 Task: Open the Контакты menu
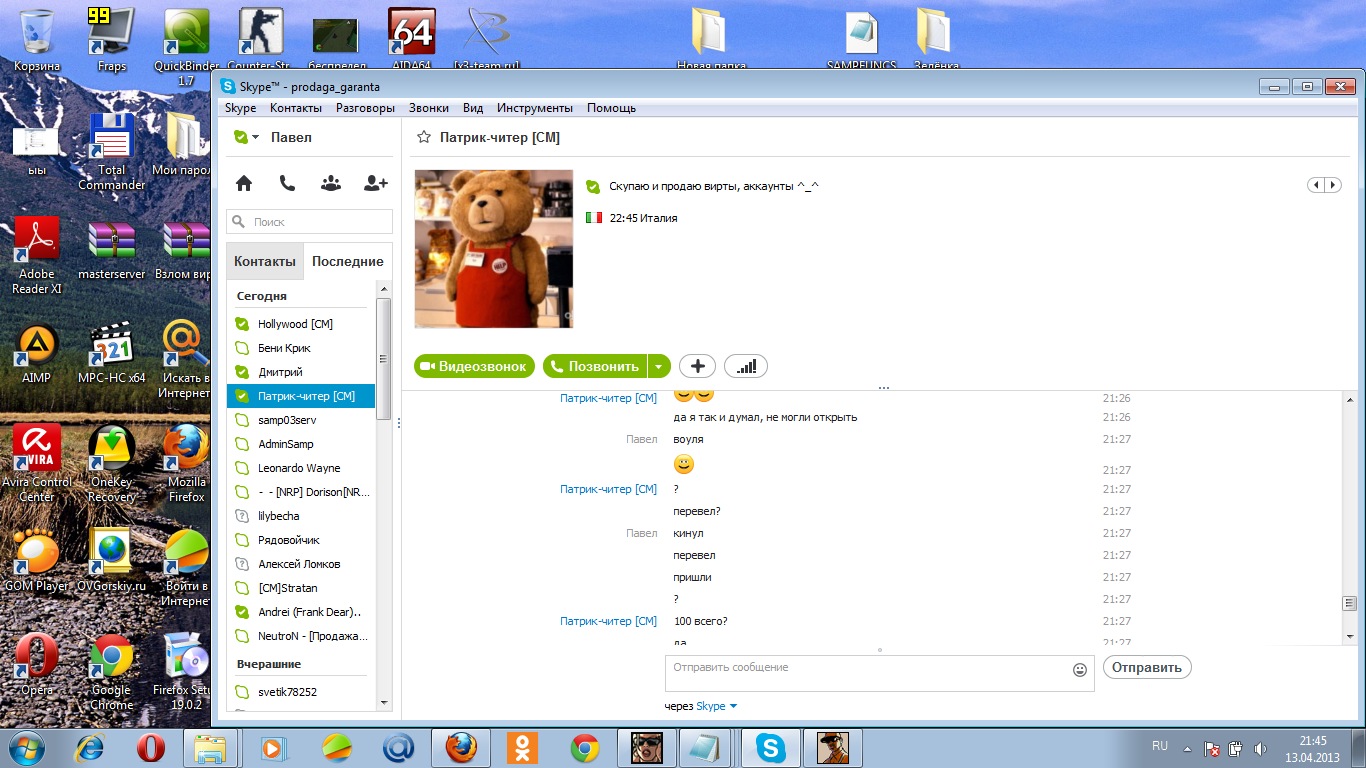click(x=296, y=108)
